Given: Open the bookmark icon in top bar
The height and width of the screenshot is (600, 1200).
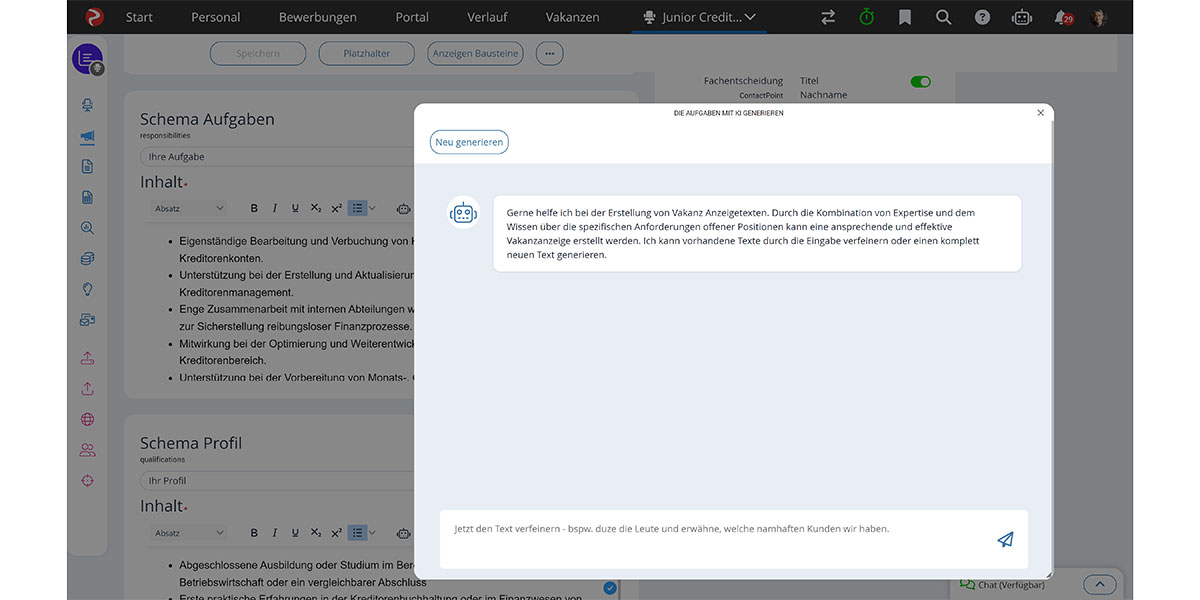Looking at the screenshot, I should click(904, 17).
